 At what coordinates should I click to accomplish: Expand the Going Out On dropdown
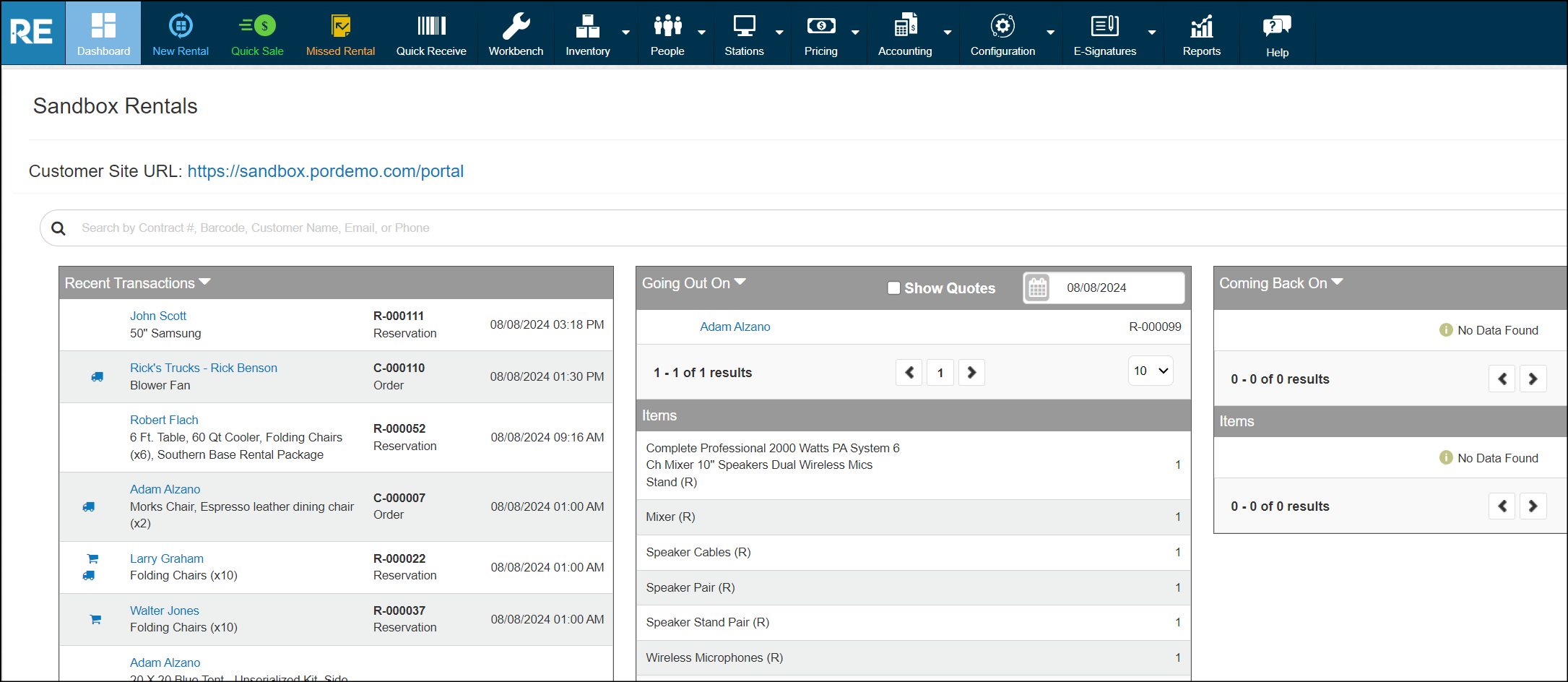[x=740, y=282]
